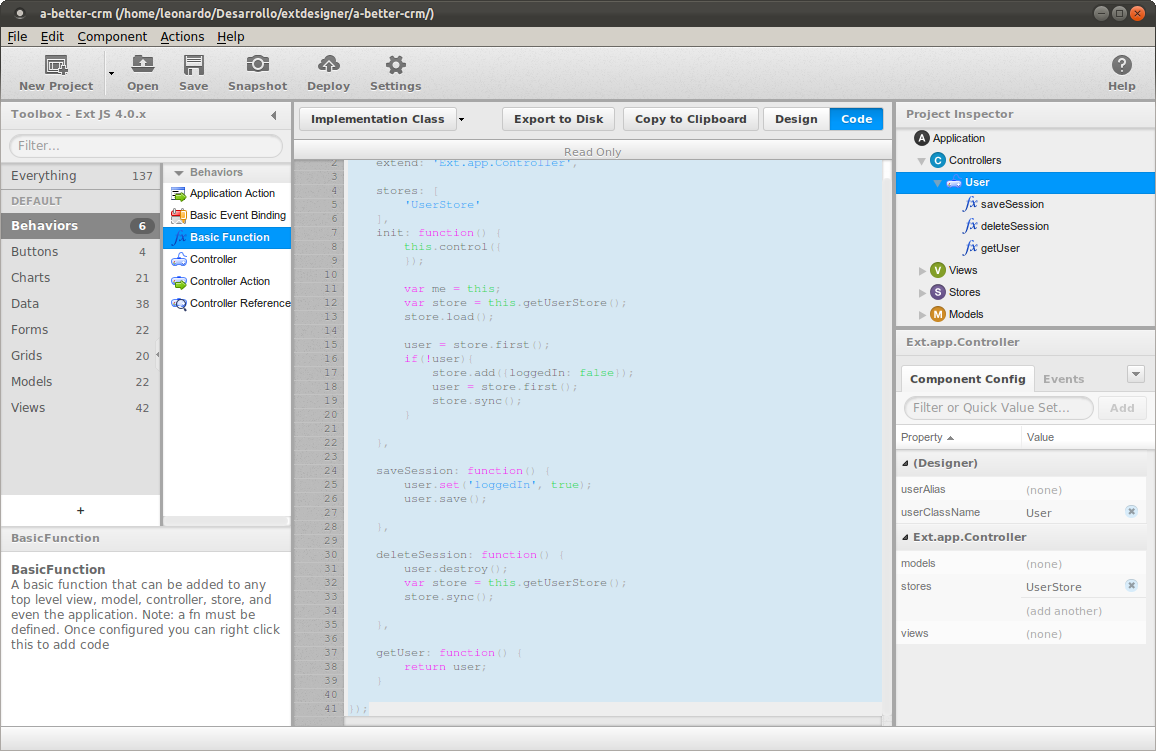1156x751 pixels.
Task: Switch to Code view toggle
Action: 857,119
